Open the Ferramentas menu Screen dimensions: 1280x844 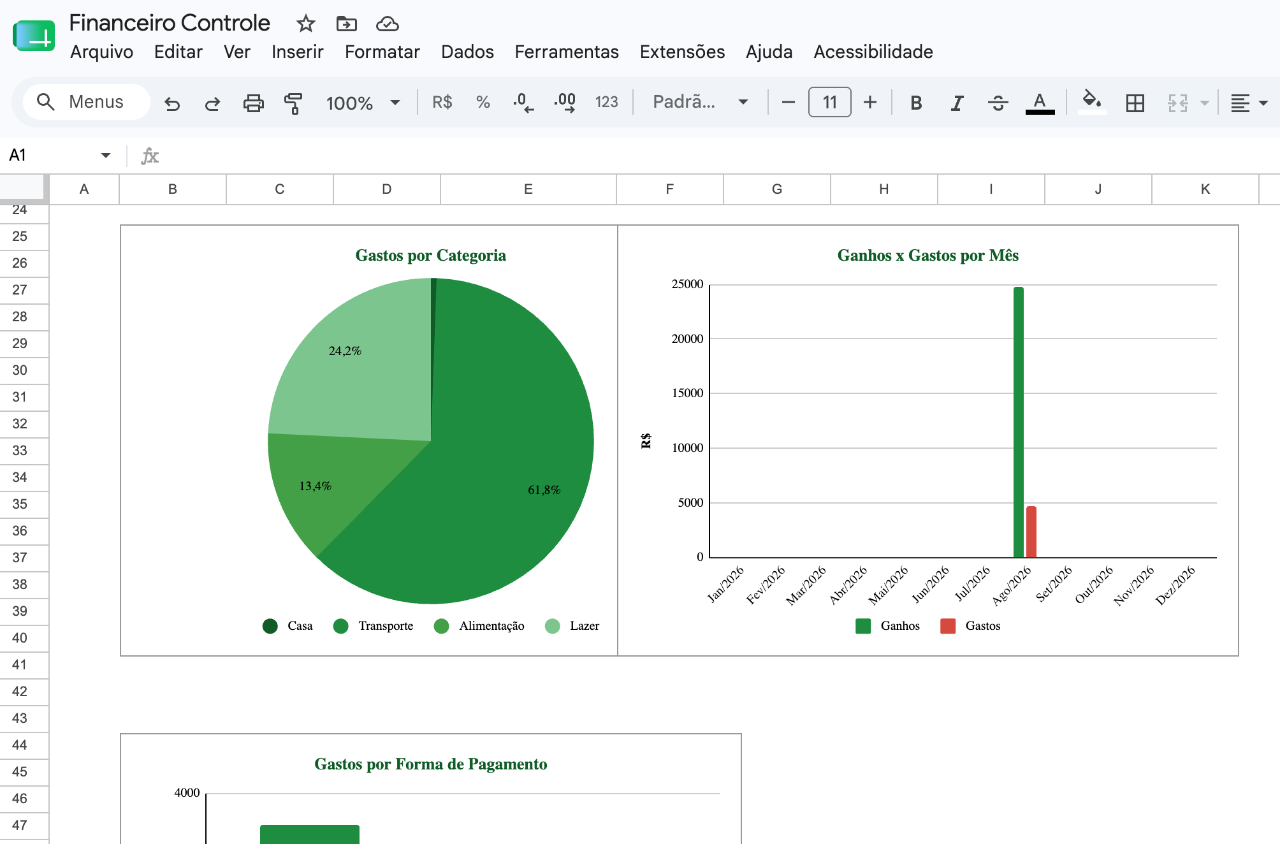tap(567, 52)
